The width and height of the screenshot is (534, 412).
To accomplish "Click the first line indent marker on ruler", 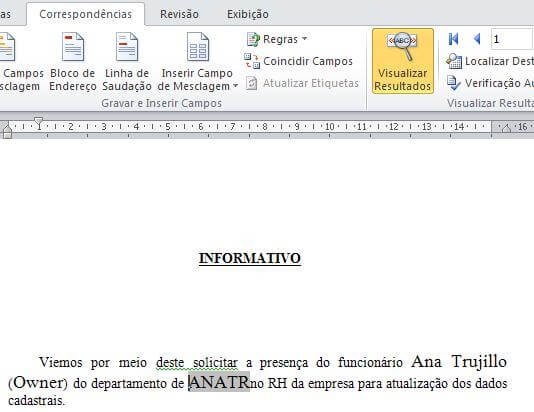I will point(38,121).
